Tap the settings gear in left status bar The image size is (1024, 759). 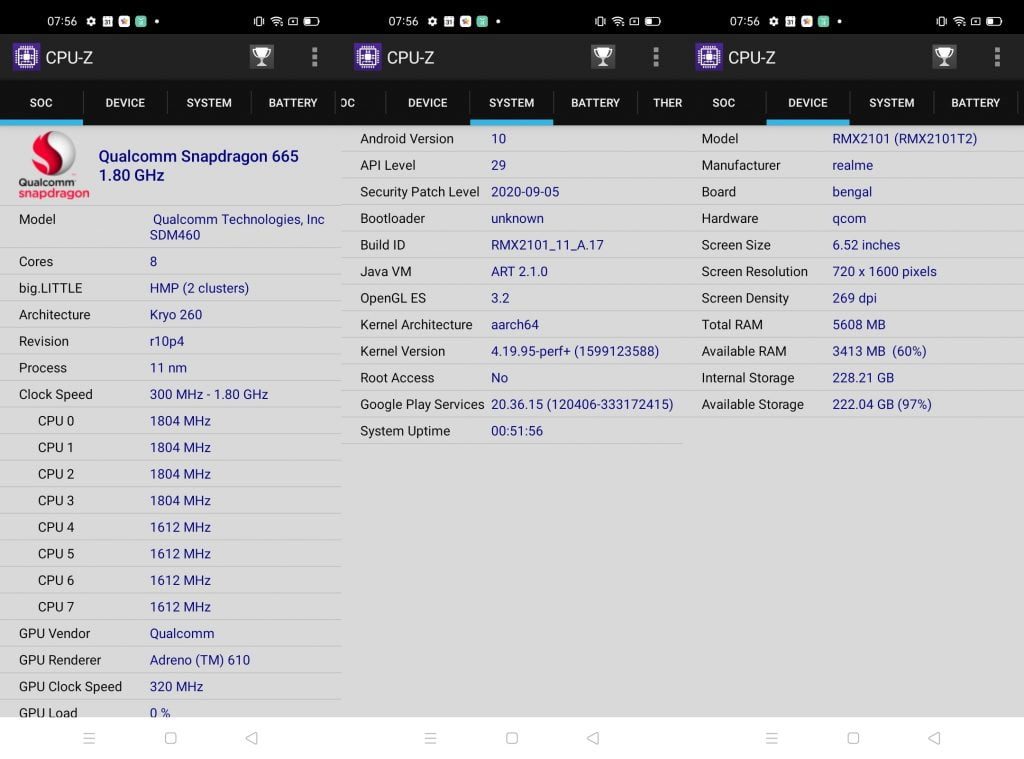tap(91, 22)
